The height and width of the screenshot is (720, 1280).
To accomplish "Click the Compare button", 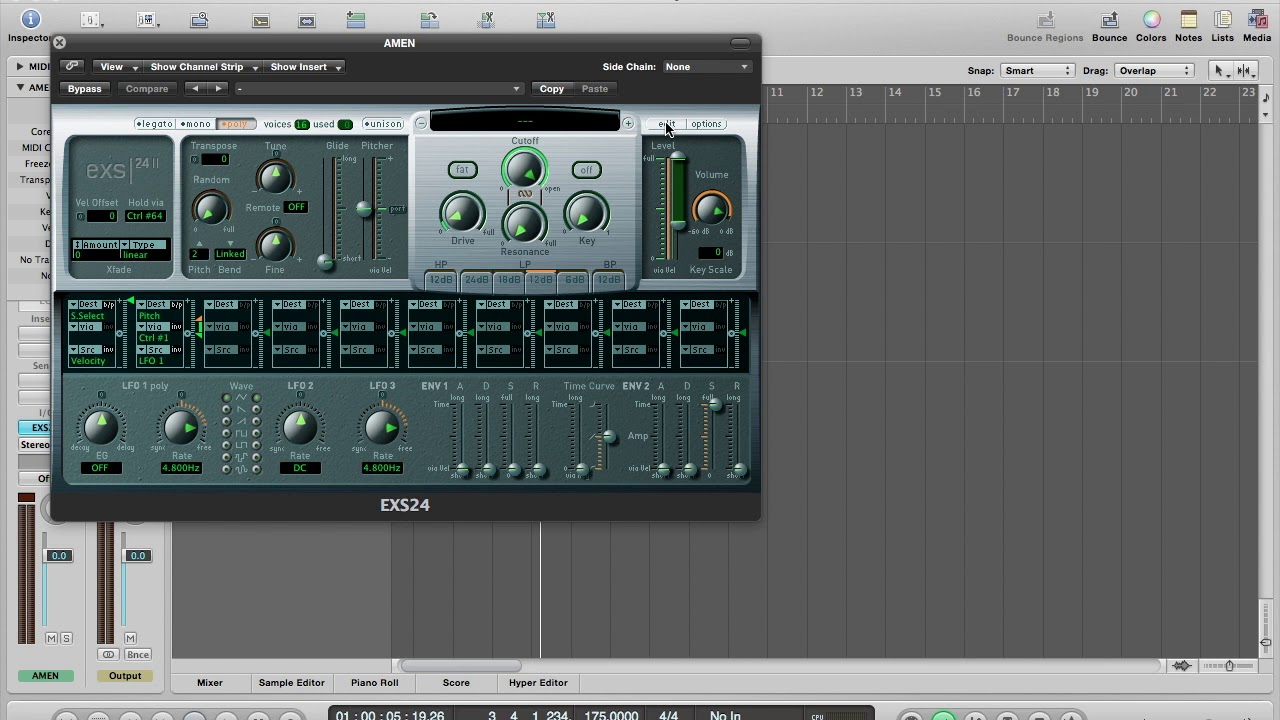I will coord(147,89).
